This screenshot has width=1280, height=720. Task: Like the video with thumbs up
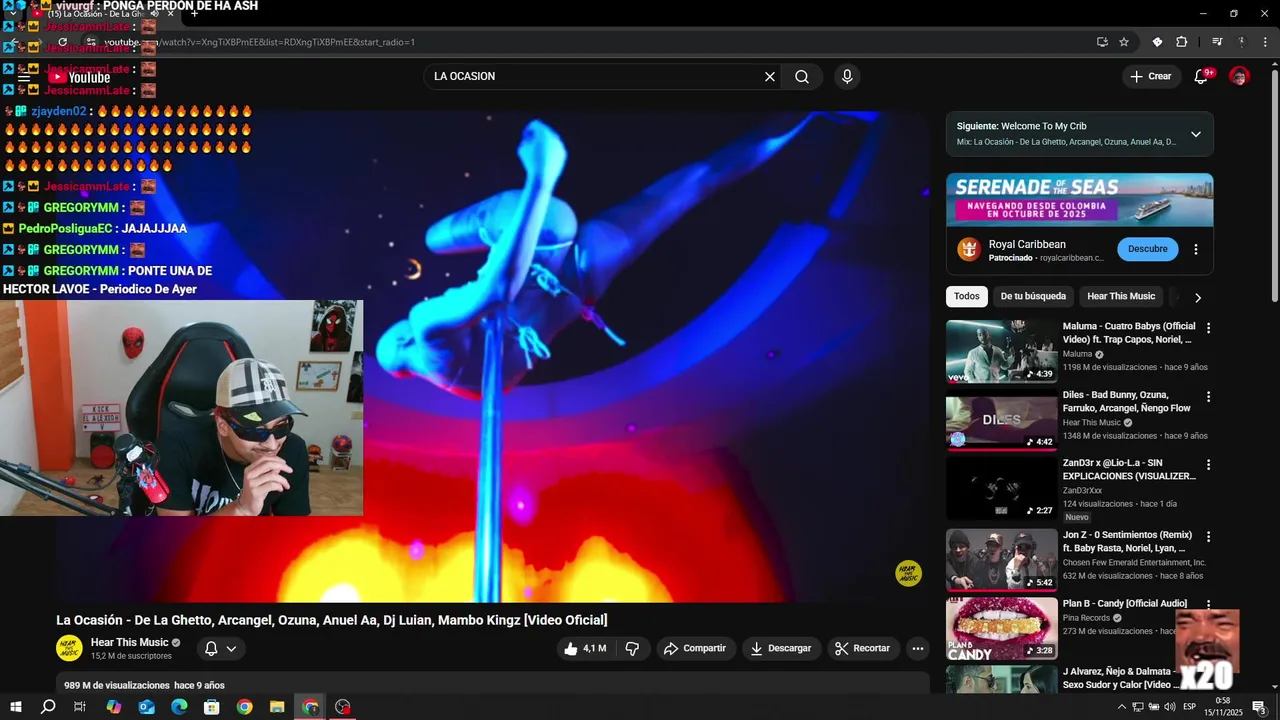[x=586, y=648]
